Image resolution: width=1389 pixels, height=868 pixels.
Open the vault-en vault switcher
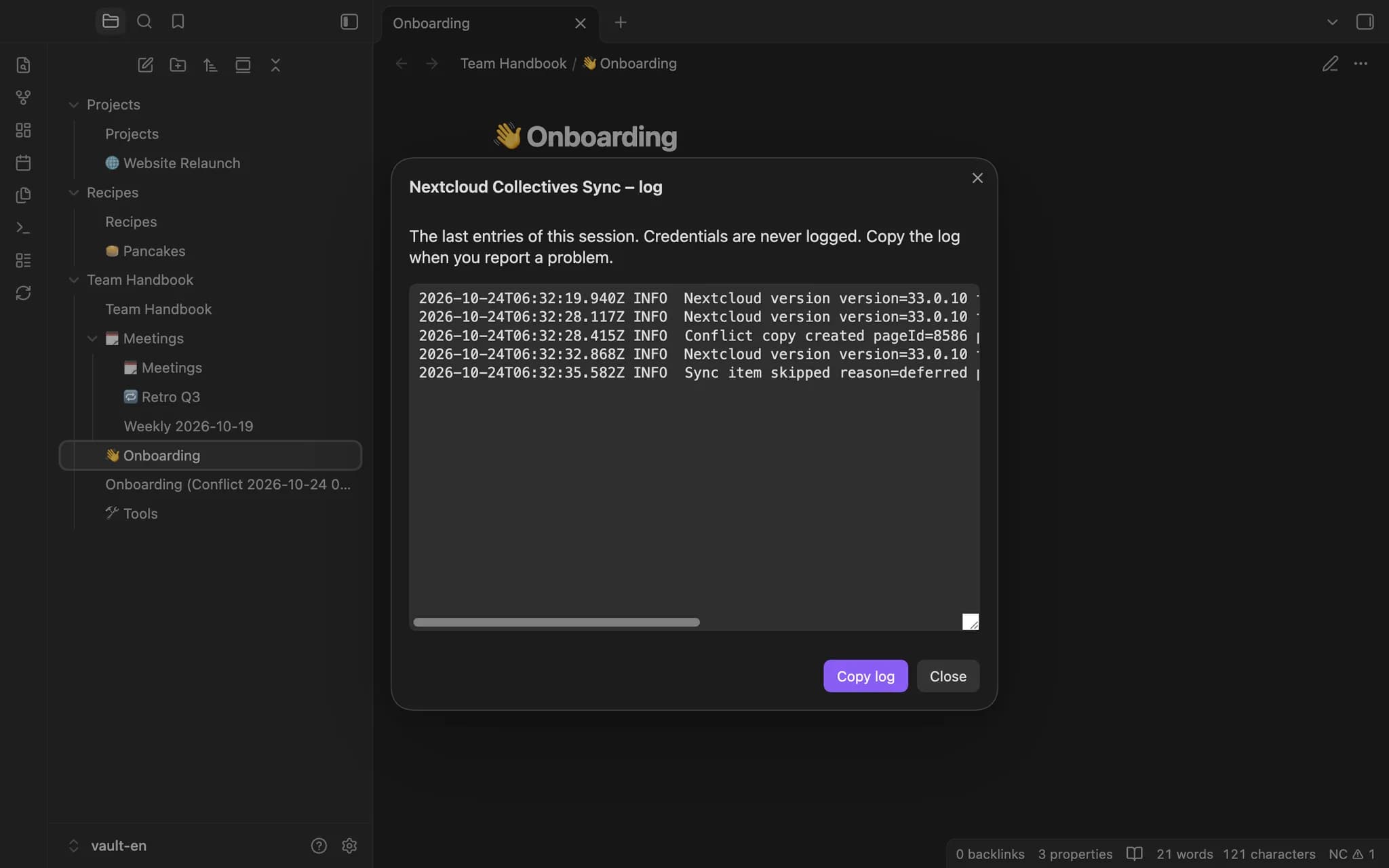coord(109,846)
